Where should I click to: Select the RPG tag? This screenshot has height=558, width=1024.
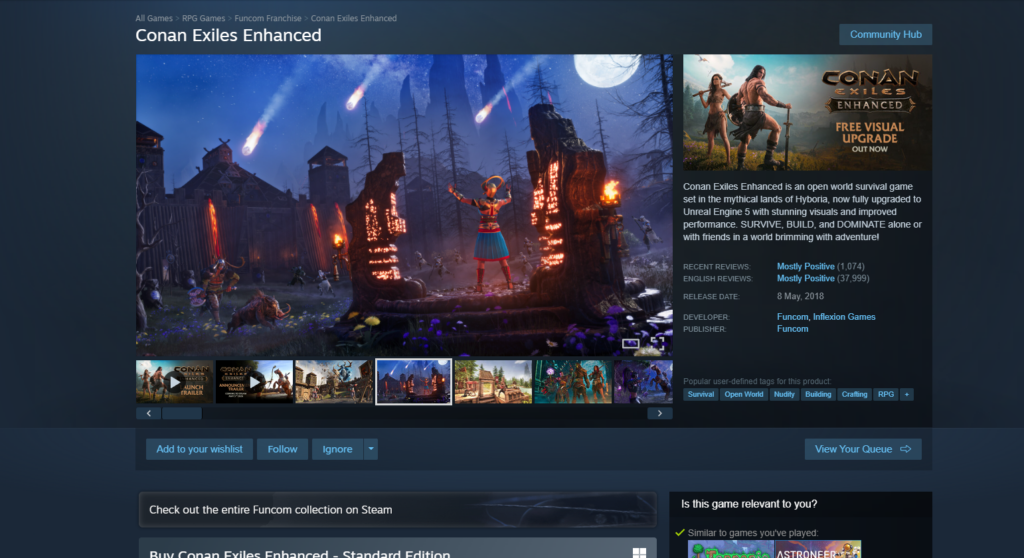point(886,395)
